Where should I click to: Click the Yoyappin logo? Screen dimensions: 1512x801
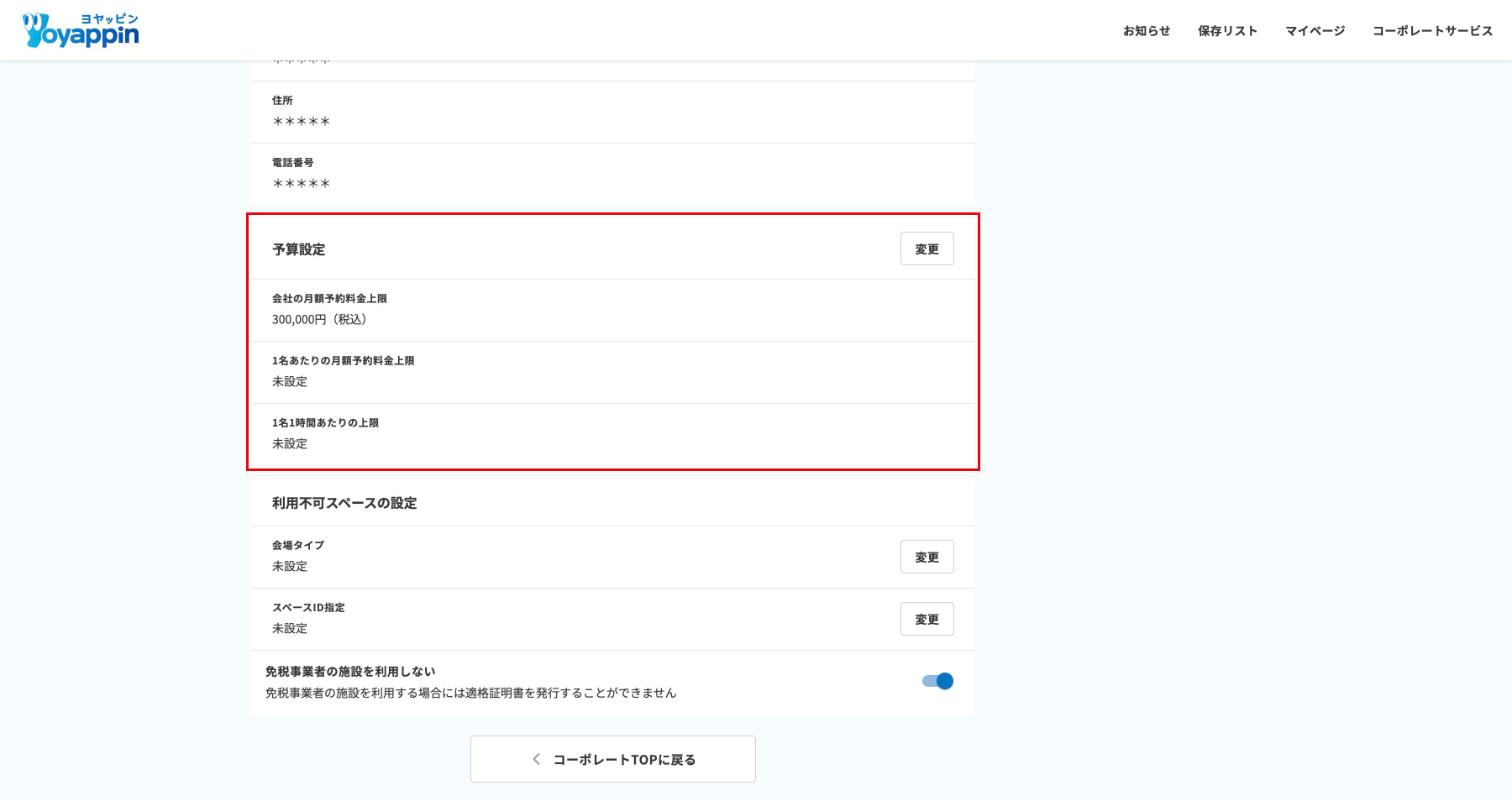[80, 30]
